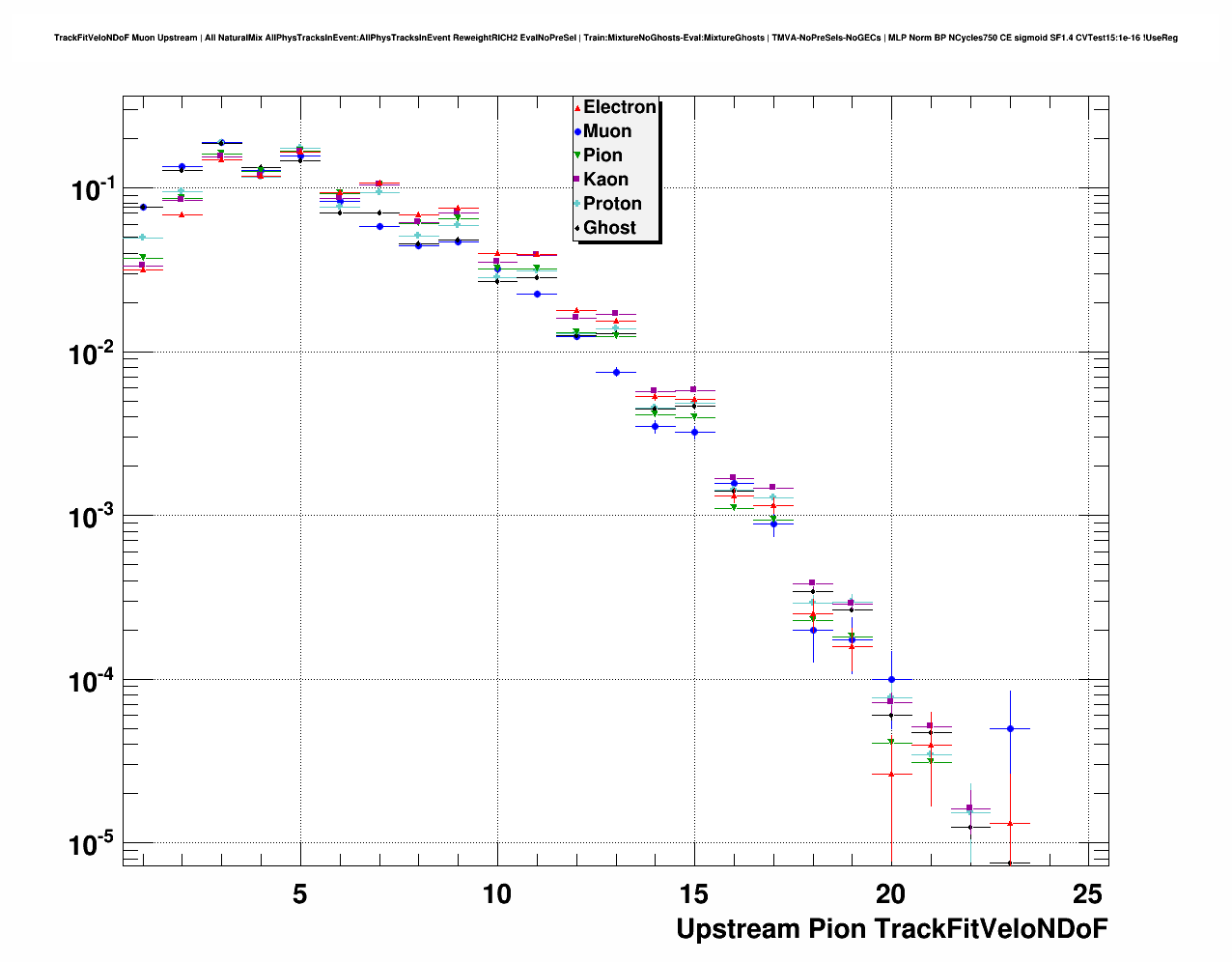Click the x-axis tick label 10
1232x962 pixels.
click(x=496, y=894)
